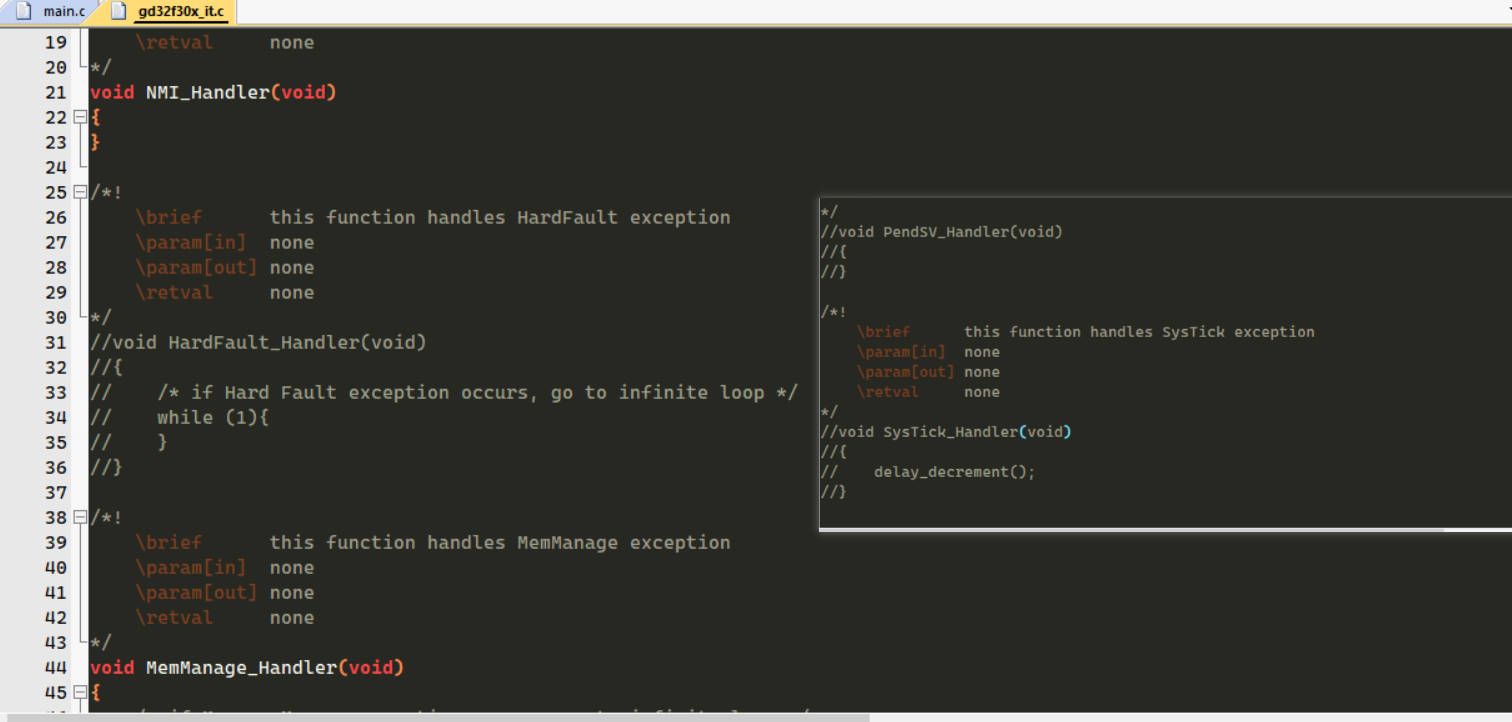The image size is (1512, 722).
Task: Click \retval in the popup preview
Action: coord(887,392)
